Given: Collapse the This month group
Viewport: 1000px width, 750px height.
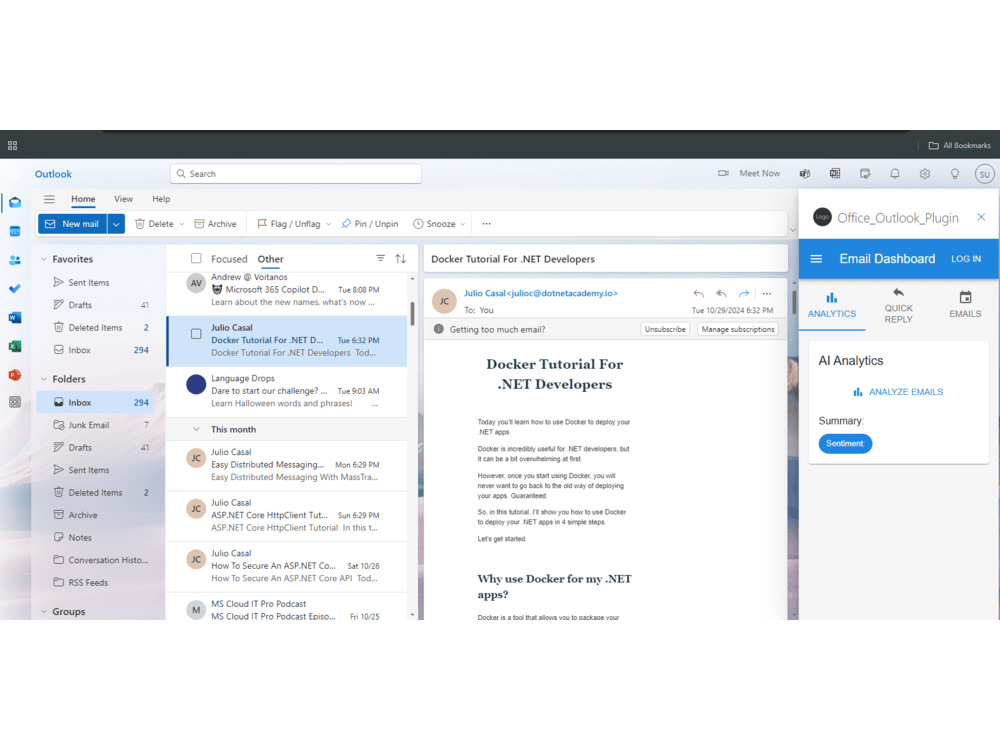Looking at the screenshot, I should pos(196,429).
